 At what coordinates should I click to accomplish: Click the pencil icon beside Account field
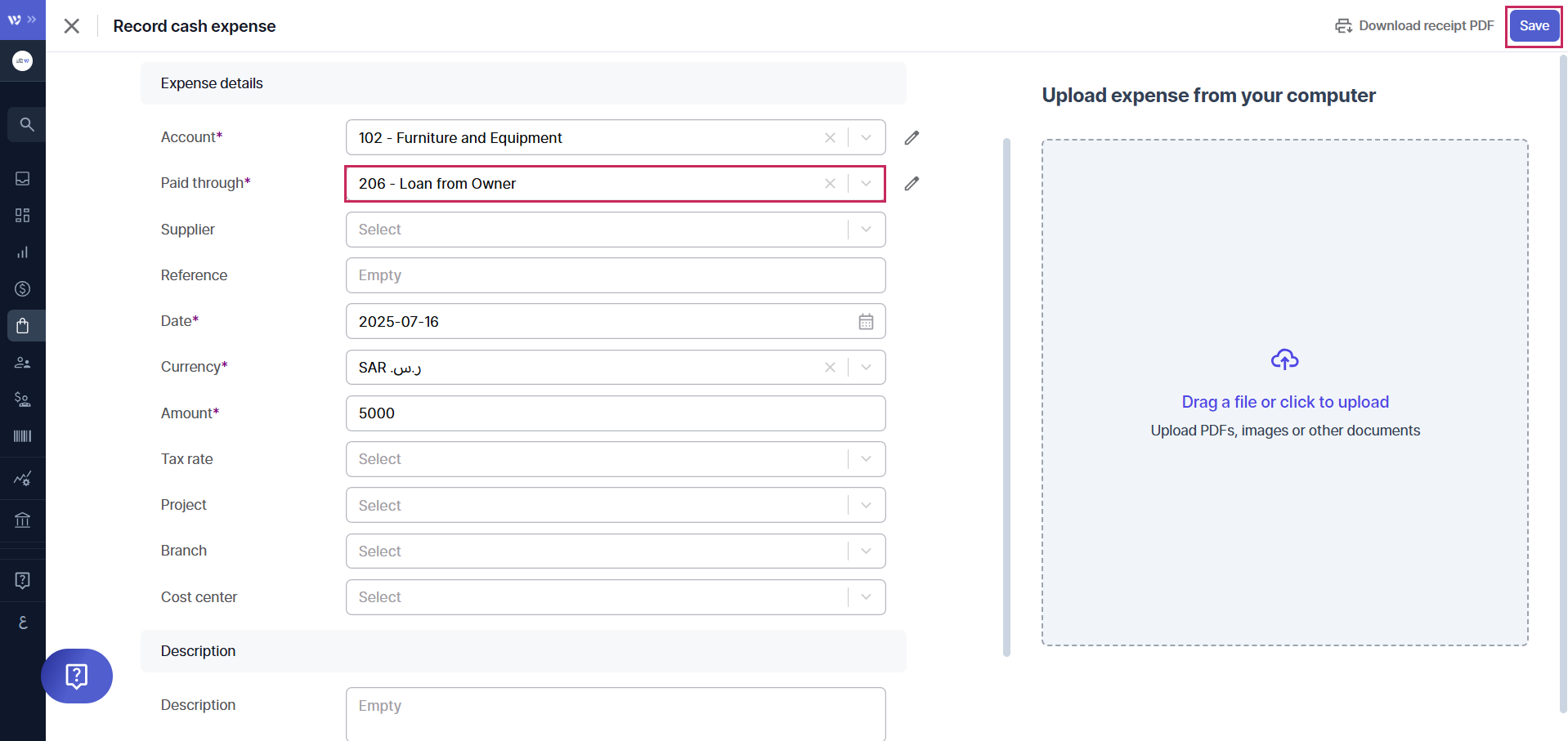pos(912,138)
